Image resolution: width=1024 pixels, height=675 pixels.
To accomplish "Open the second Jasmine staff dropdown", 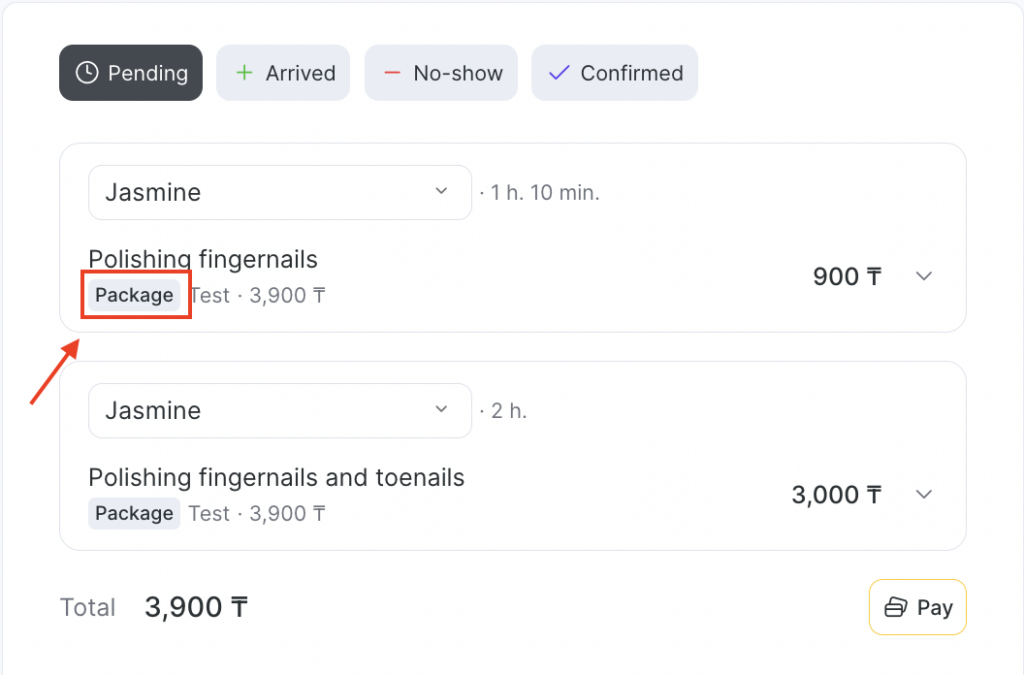I will 280,410.
